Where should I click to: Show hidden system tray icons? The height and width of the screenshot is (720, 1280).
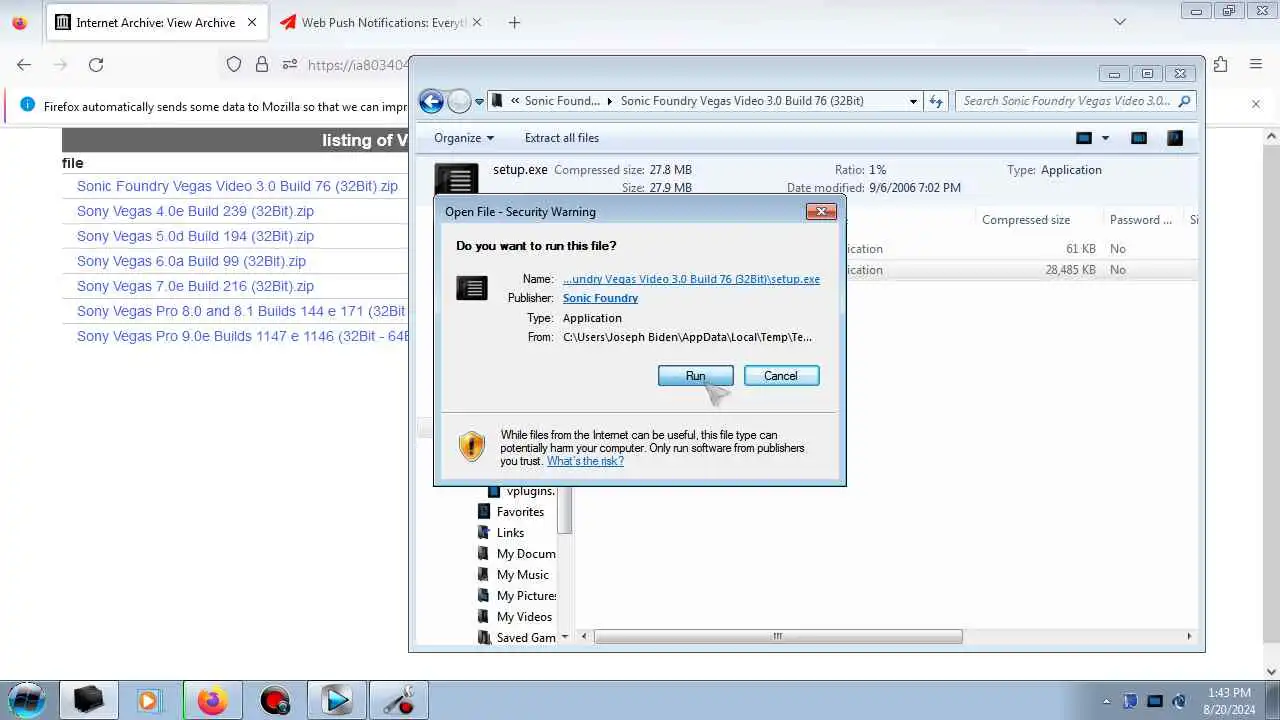tap(1106, 701)
